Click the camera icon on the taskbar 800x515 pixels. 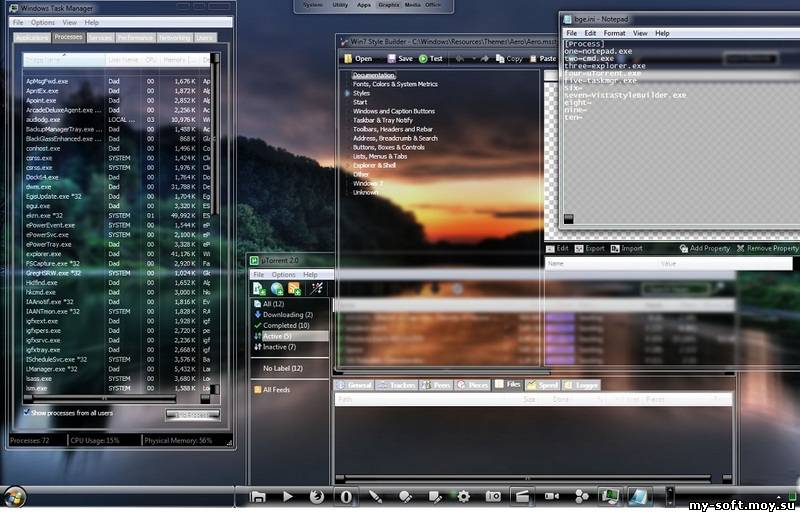pos(493,496)
